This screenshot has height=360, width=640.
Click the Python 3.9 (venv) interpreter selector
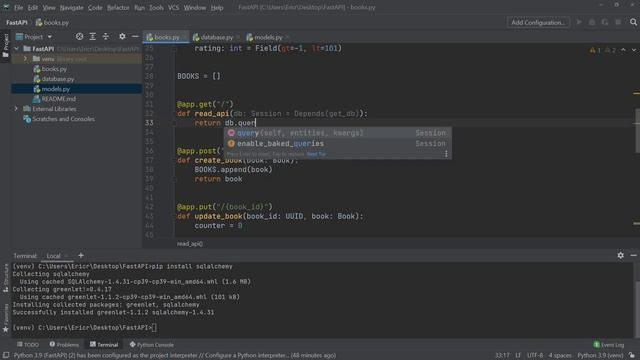(600, 356)
